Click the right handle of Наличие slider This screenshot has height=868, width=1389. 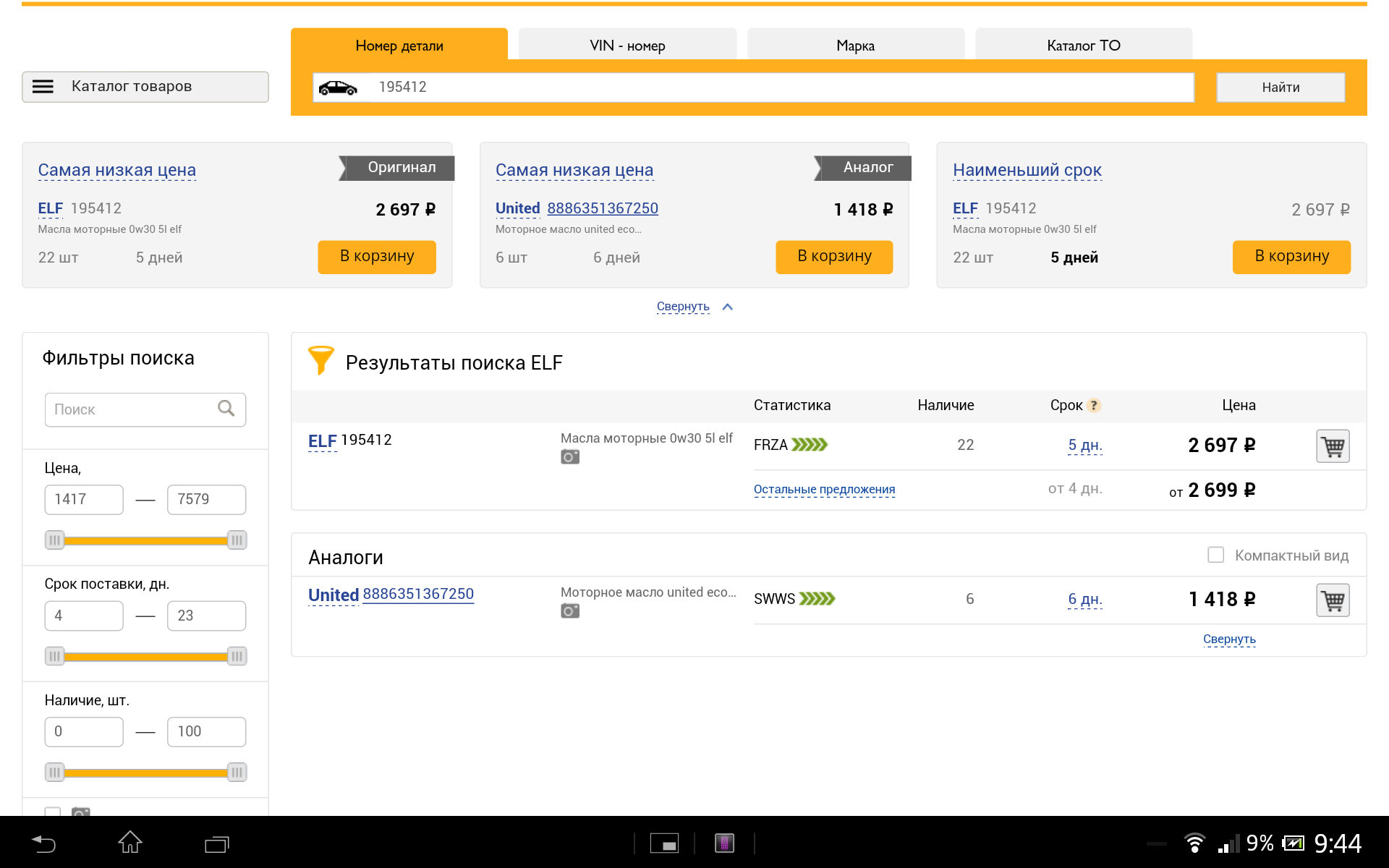[x=237, y=773]
